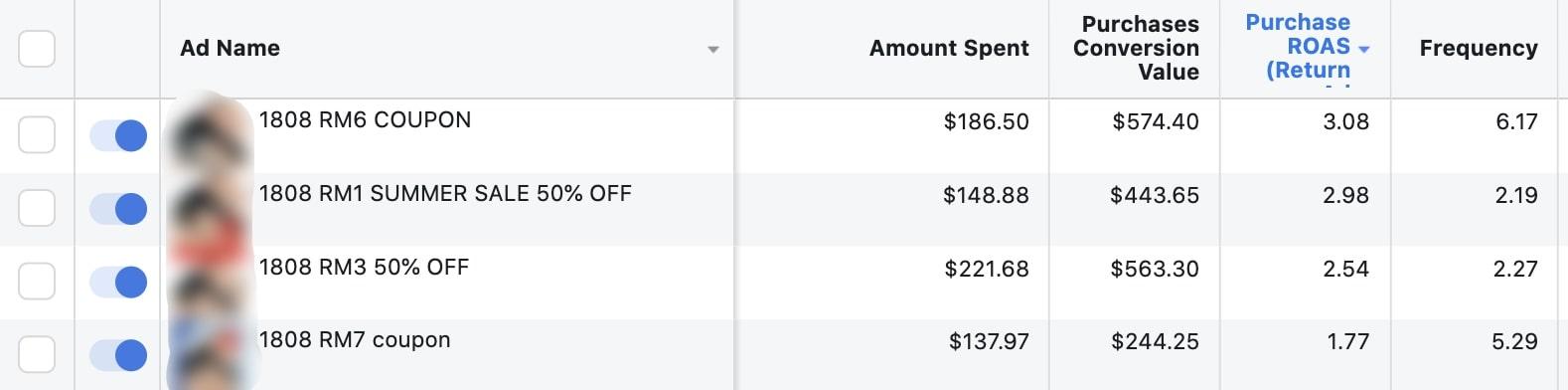Click the 1808 RM6 COUPON ad name
The height and width of the screenshot is (390, 1568).
(365, 119)
